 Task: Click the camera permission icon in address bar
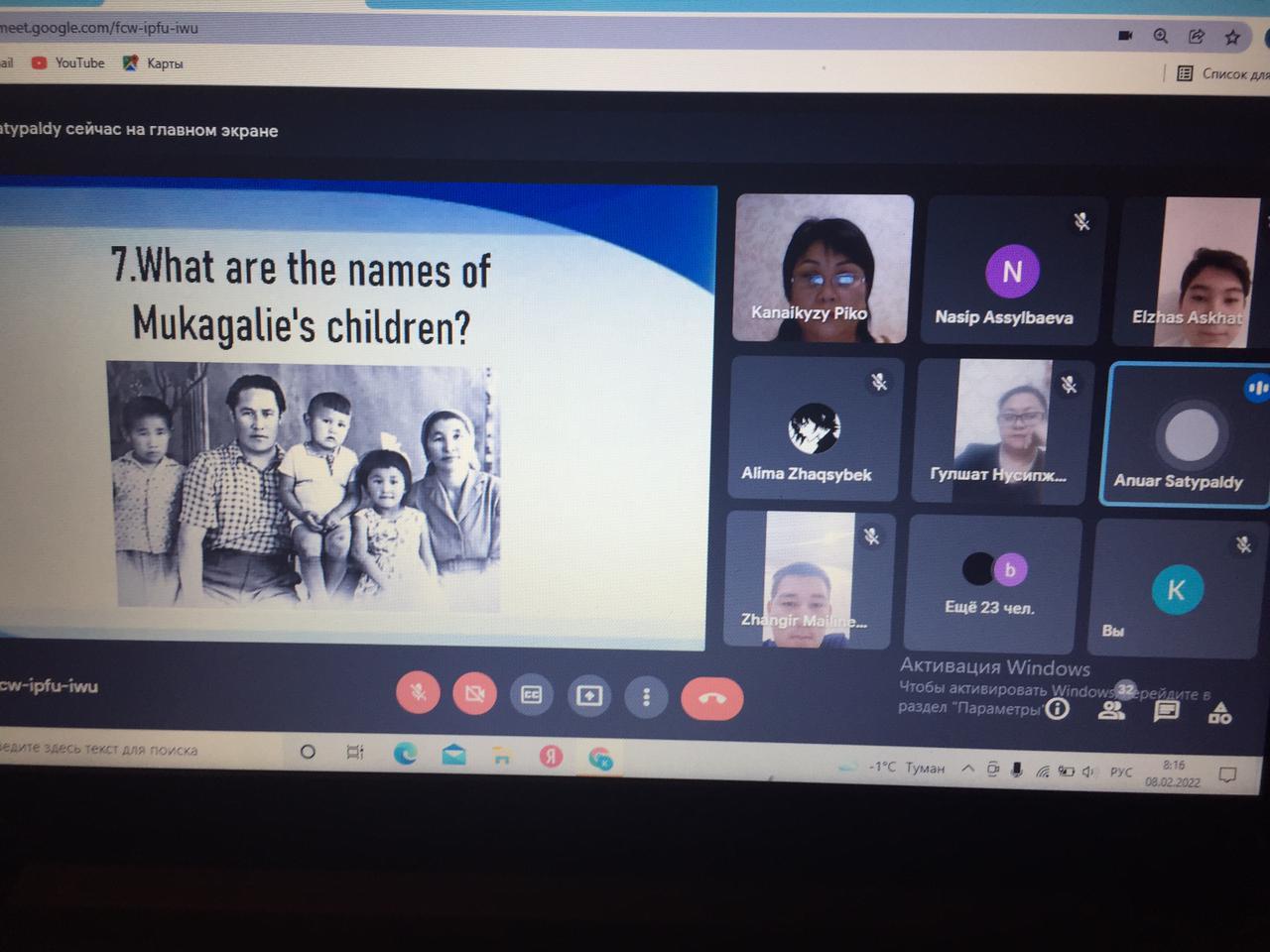coord(1125,36)
